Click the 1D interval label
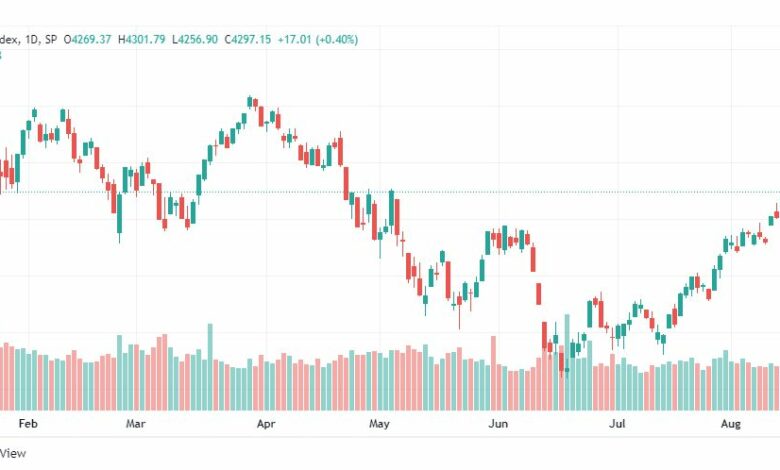Image resolution: width=780 pixels, height=470 pixels. 31,39
